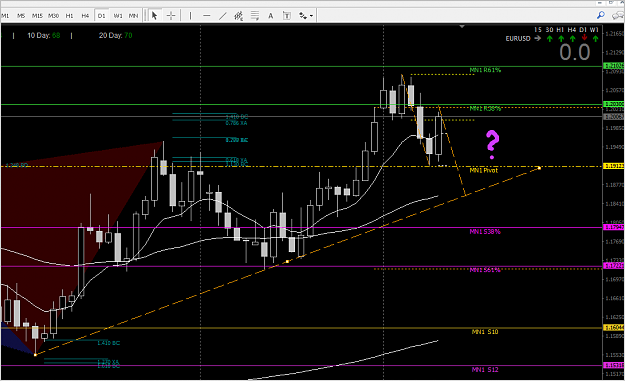
Task: Click the 0.786 XA harmonic label
Action: [x=236, y=123]
